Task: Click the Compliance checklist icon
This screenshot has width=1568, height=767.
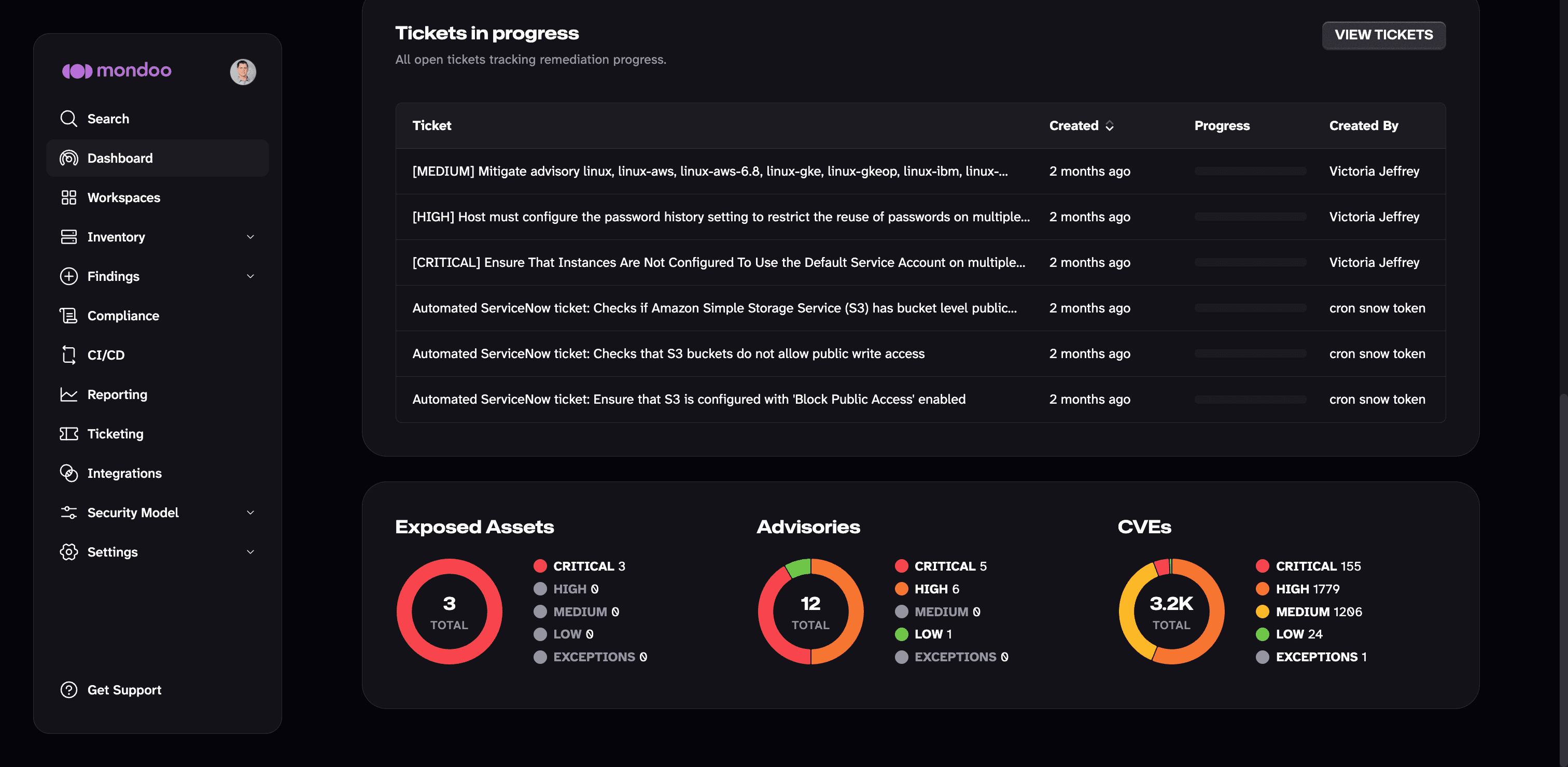Action: coord(69,316)
